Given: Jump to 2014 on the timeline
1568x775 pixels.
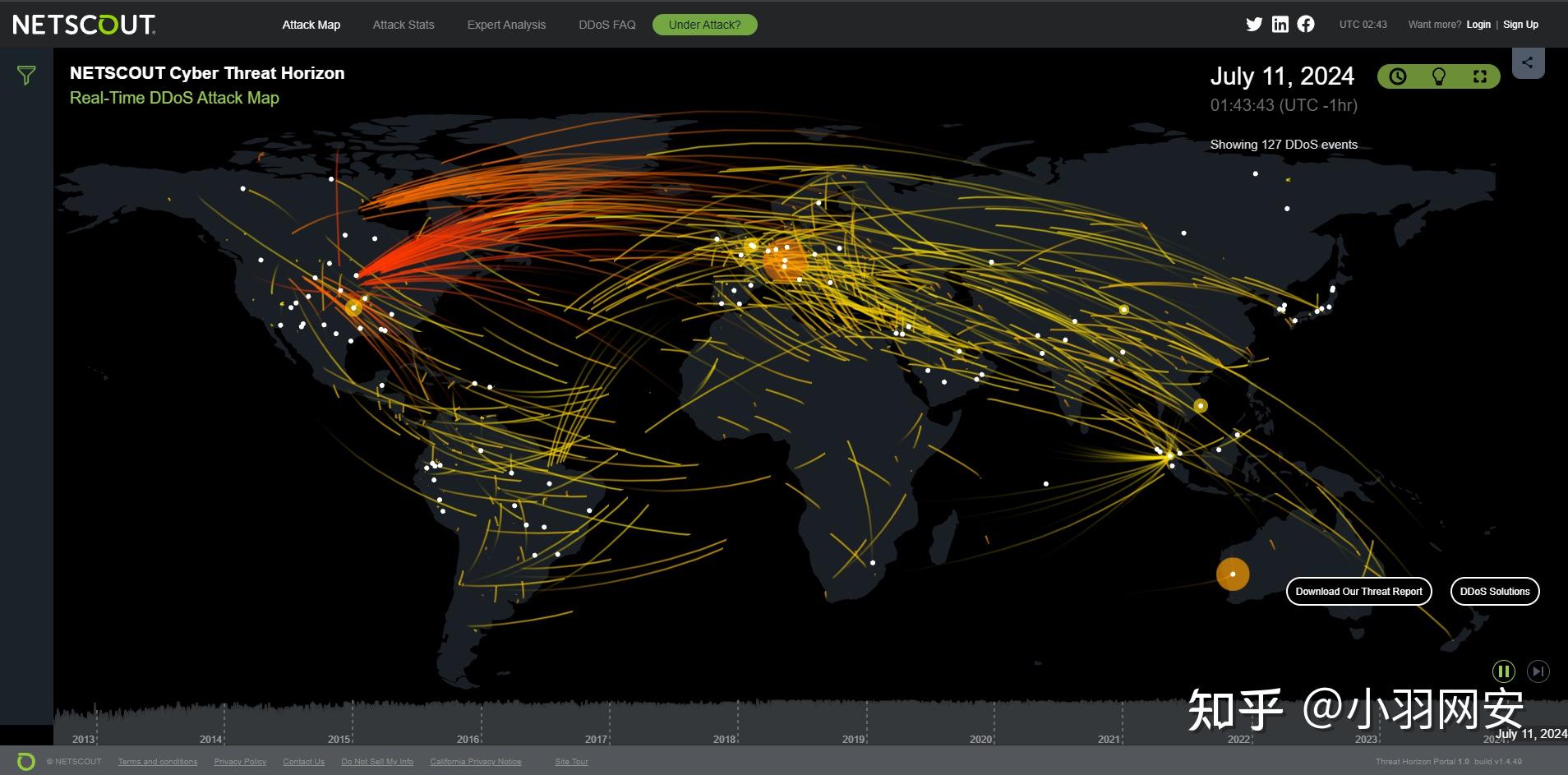Looking at the screenshot, I should [211, 739].
